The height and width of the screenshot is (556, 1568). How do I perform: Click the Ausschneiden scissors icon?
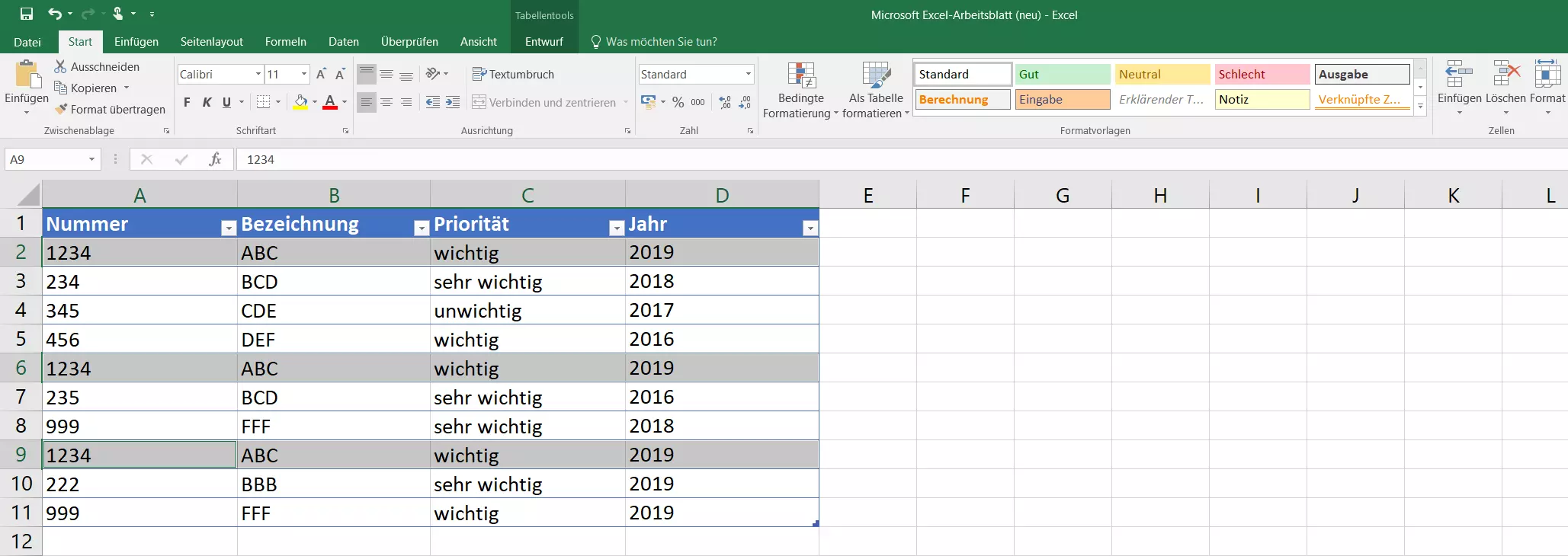61,67
